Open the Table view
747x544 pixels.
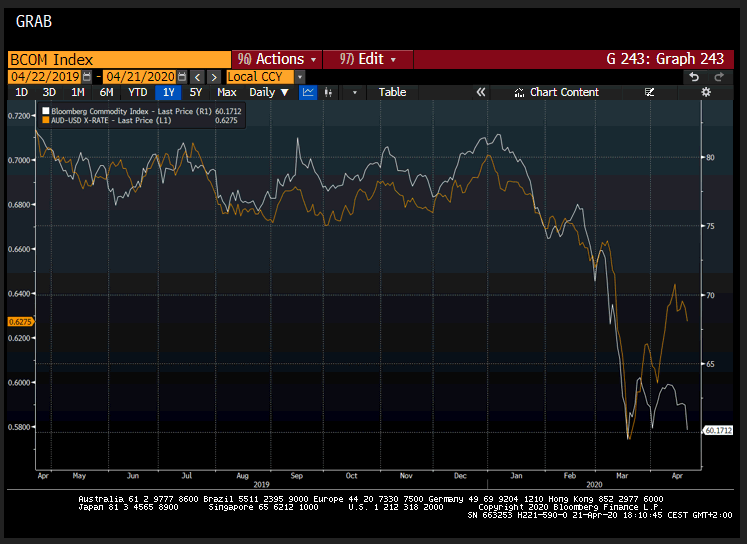click(x=393, y=92)
